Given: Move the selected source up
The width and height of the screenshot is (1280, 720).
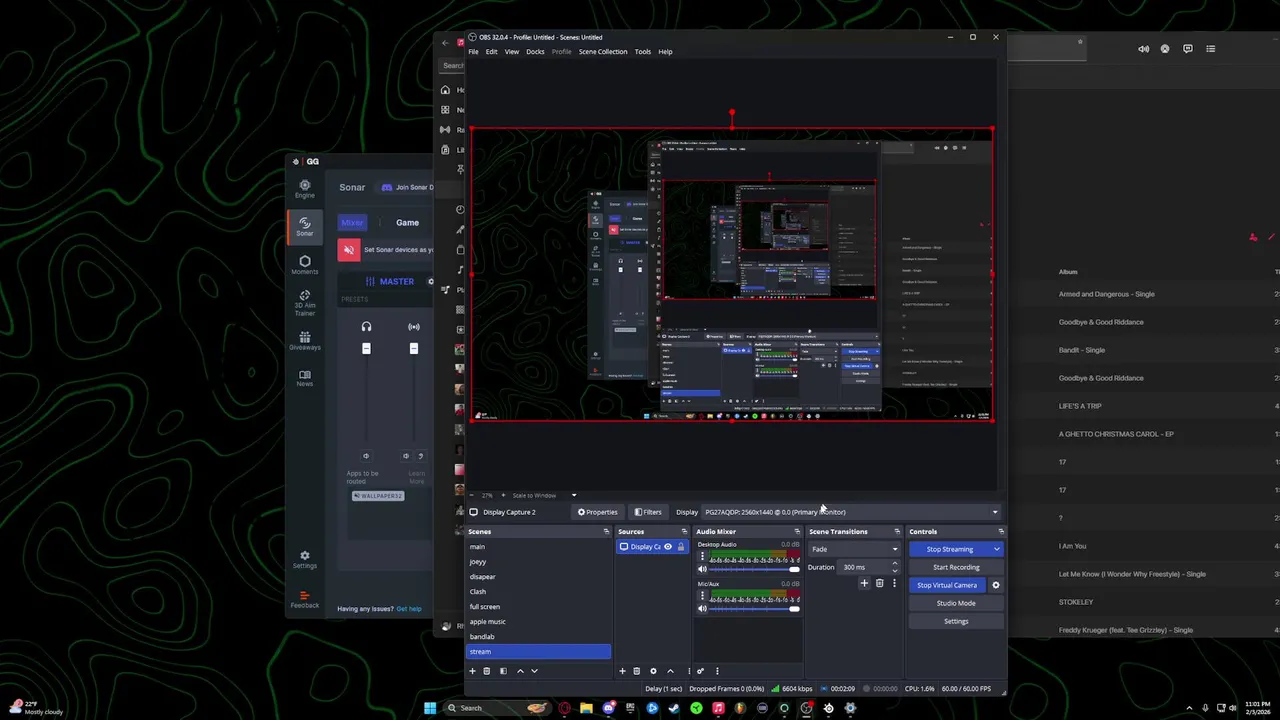Looking at the screenshot, I should (670, 671).
